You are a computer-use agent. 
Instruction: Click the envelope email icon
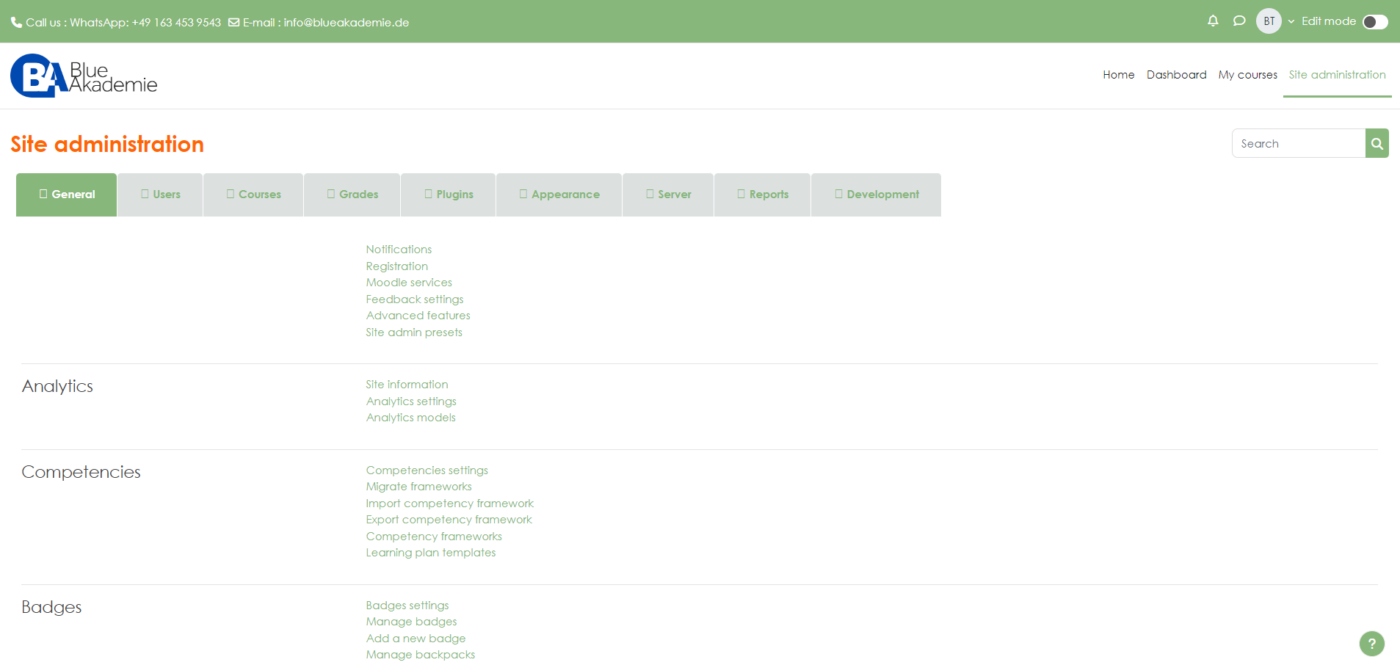(234, 22)
